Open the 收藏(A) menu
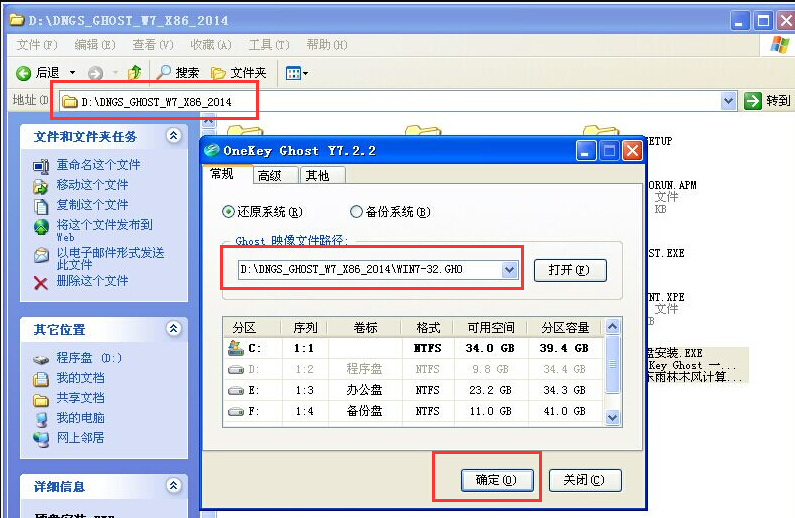The image size is (795, 518). point(211,45)
